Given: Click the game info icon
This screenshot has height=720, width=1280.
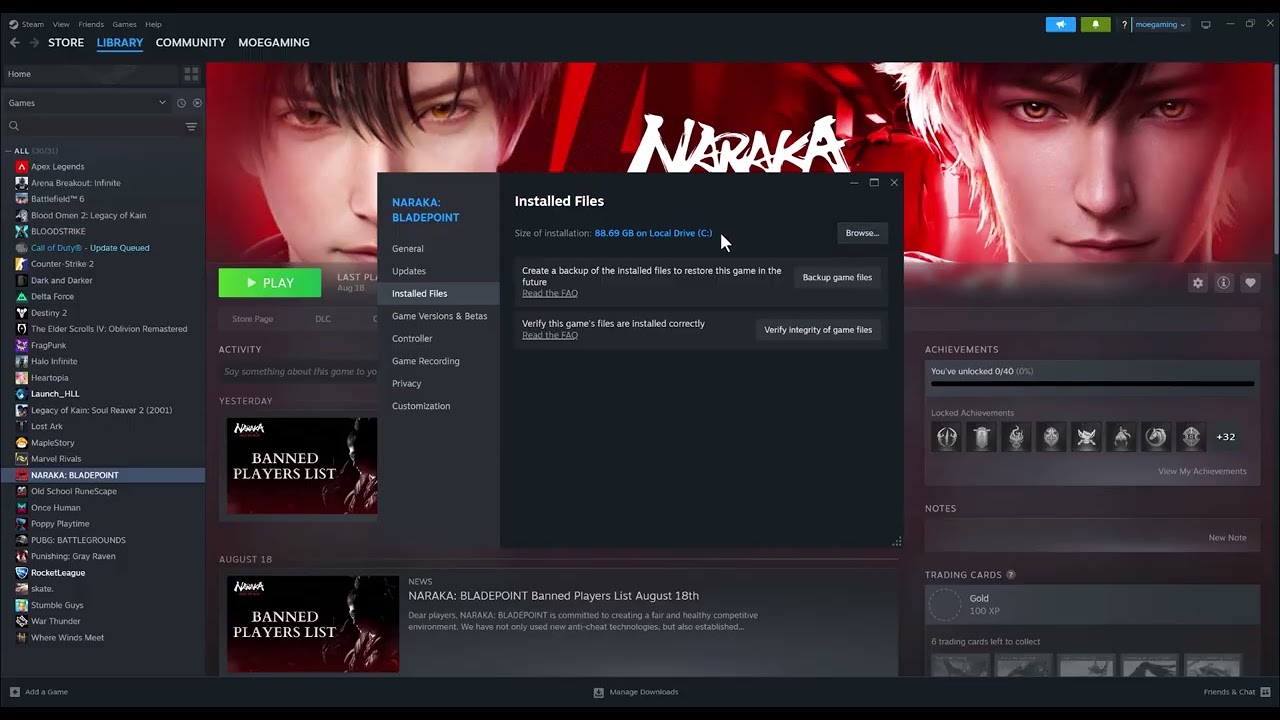Looking at the screenshot, I should (x=1223, y=283).
